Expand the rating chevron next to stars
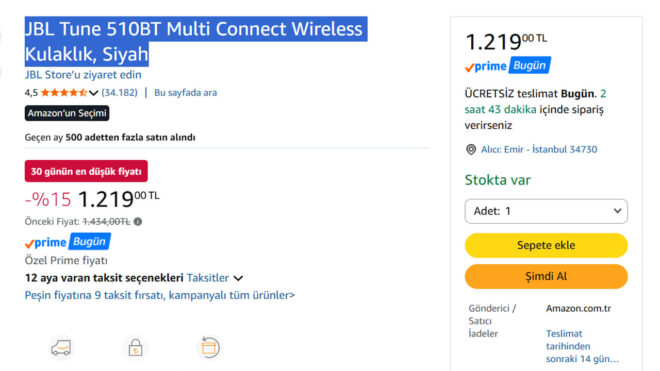This screenshot has width=660, height=371. [93, 93]
